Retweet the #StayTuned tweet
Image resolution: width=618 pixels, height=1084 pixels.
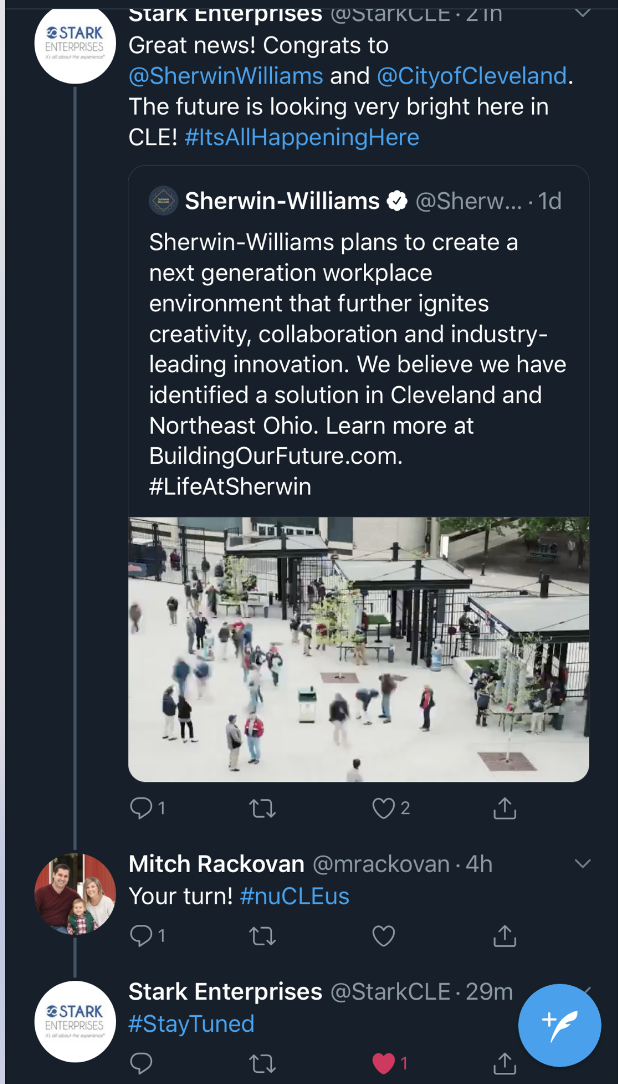pos(262,1063)
